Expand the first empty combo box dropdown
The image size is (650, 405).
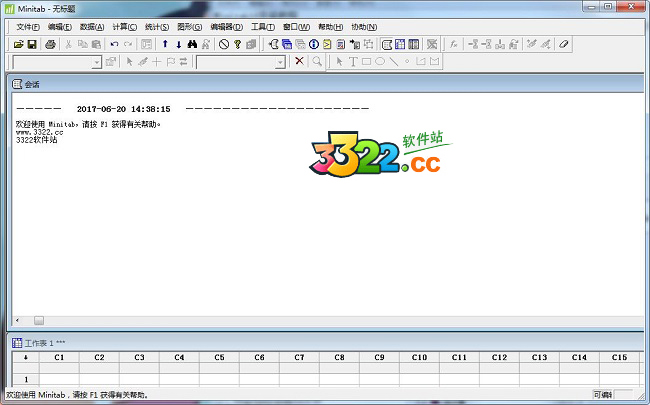point(96,62)
